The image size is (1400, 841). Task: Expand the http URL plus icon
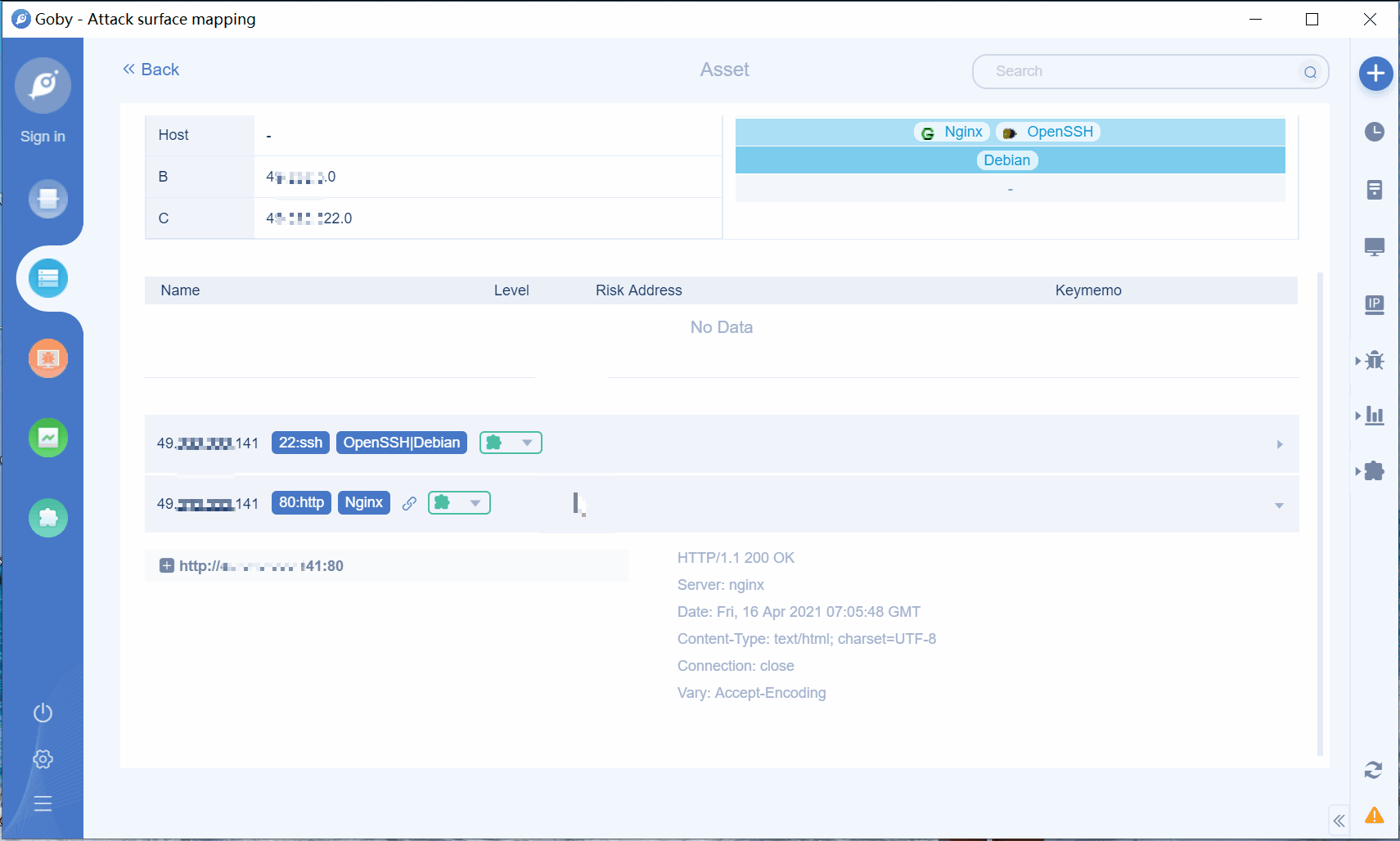tap(167, 565)
